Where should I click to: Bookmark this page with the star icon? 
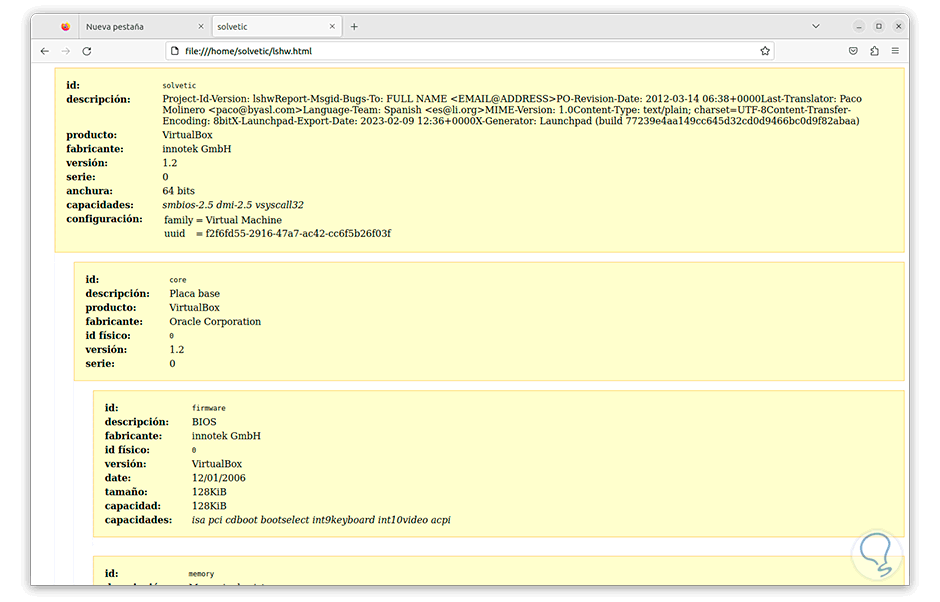click(765, 51)
